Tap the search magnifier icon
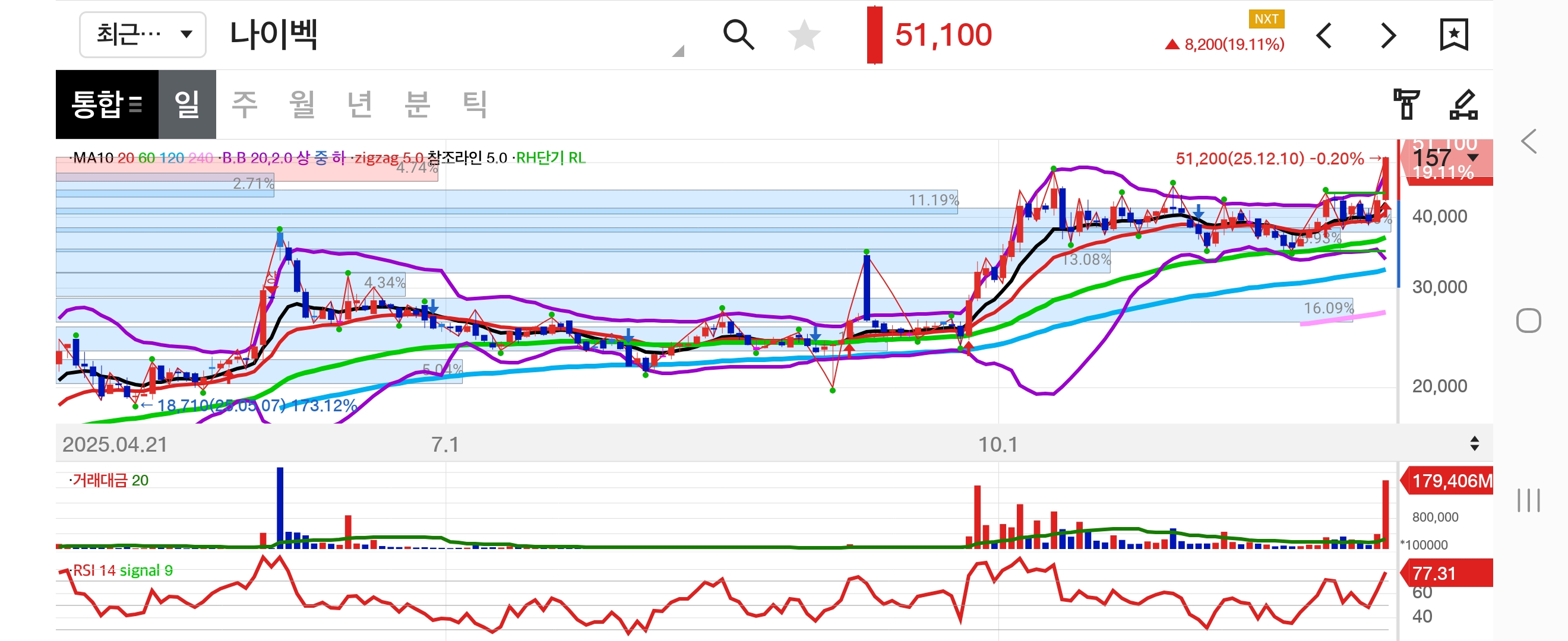Screen dimensions: 1568x641 tap(738, 34)
